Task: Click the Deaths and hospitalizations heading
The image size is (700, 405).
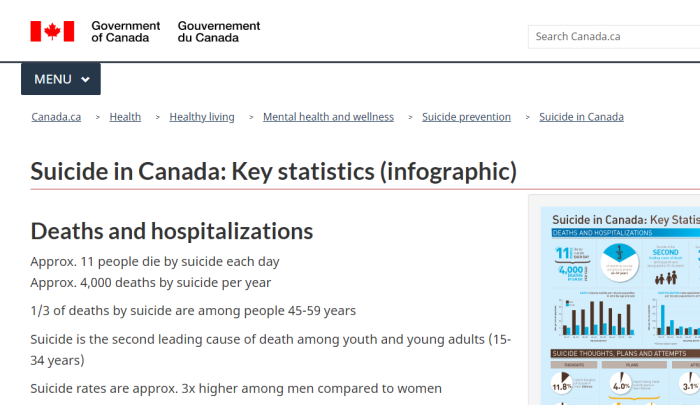Action: pos(172,231)
